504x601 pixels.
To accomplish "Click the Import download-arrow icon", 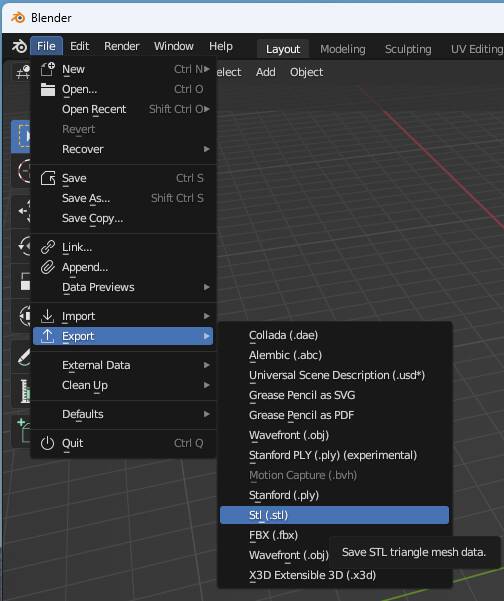I will pos(48,316).
